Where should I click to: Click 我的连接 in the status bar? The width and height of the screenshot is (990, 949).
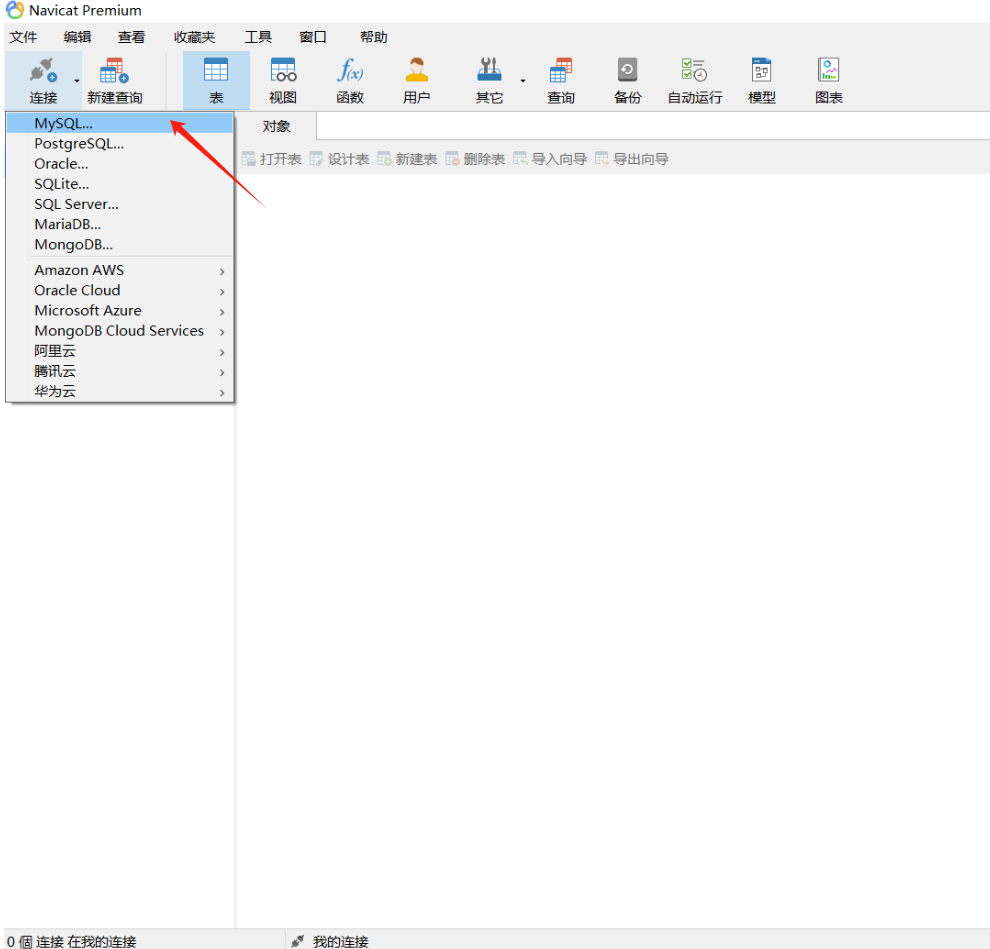click(x=340, y=941)
